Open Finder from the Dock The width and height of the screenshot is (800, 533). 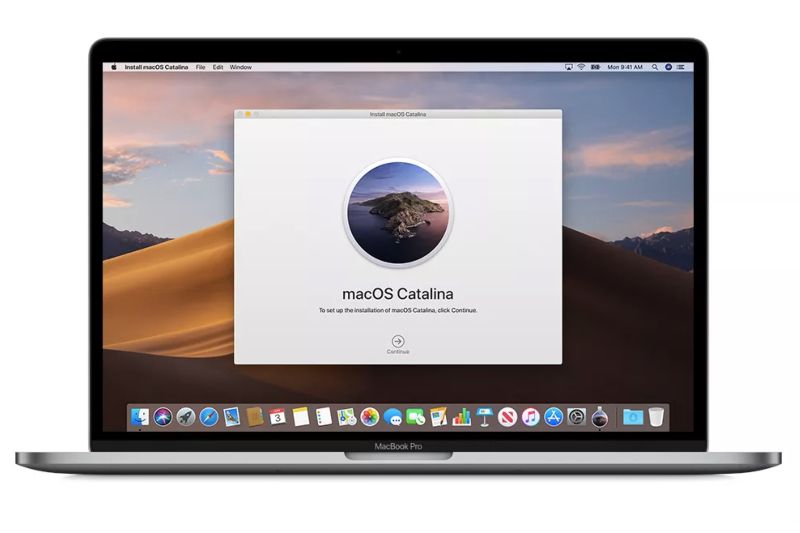(x=140, y=416)
